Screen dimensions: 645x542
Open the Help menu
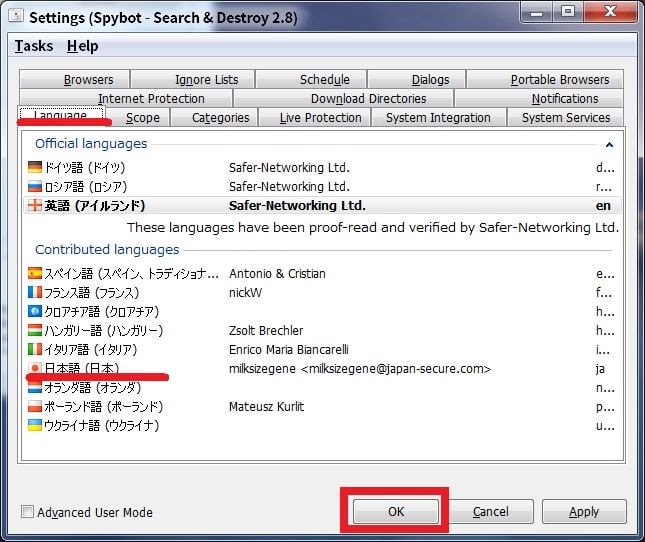pos(82,46)
